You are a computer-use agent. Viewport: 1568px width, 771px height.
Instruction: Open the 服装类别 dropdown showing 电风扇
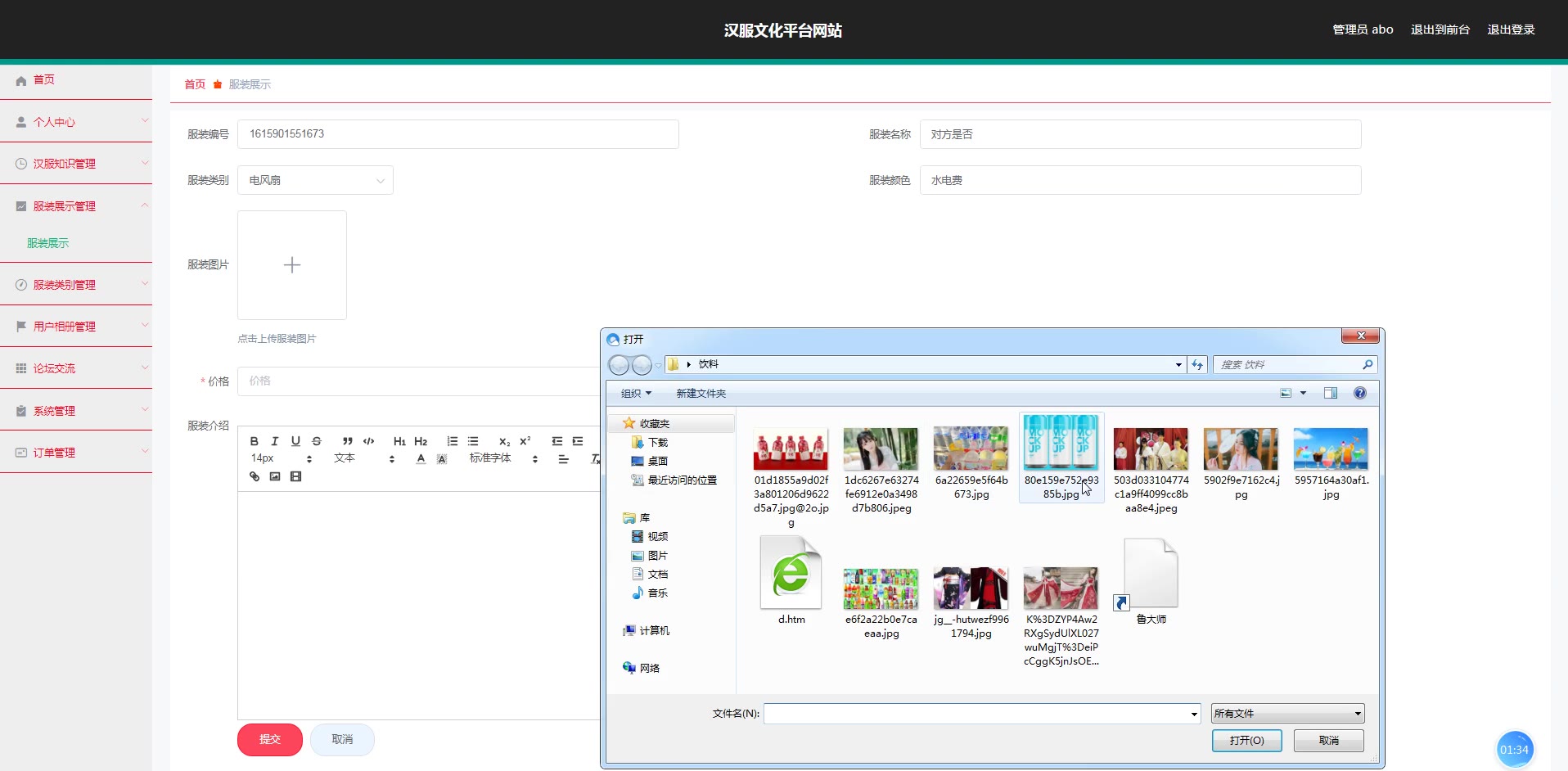pos(315,180)
